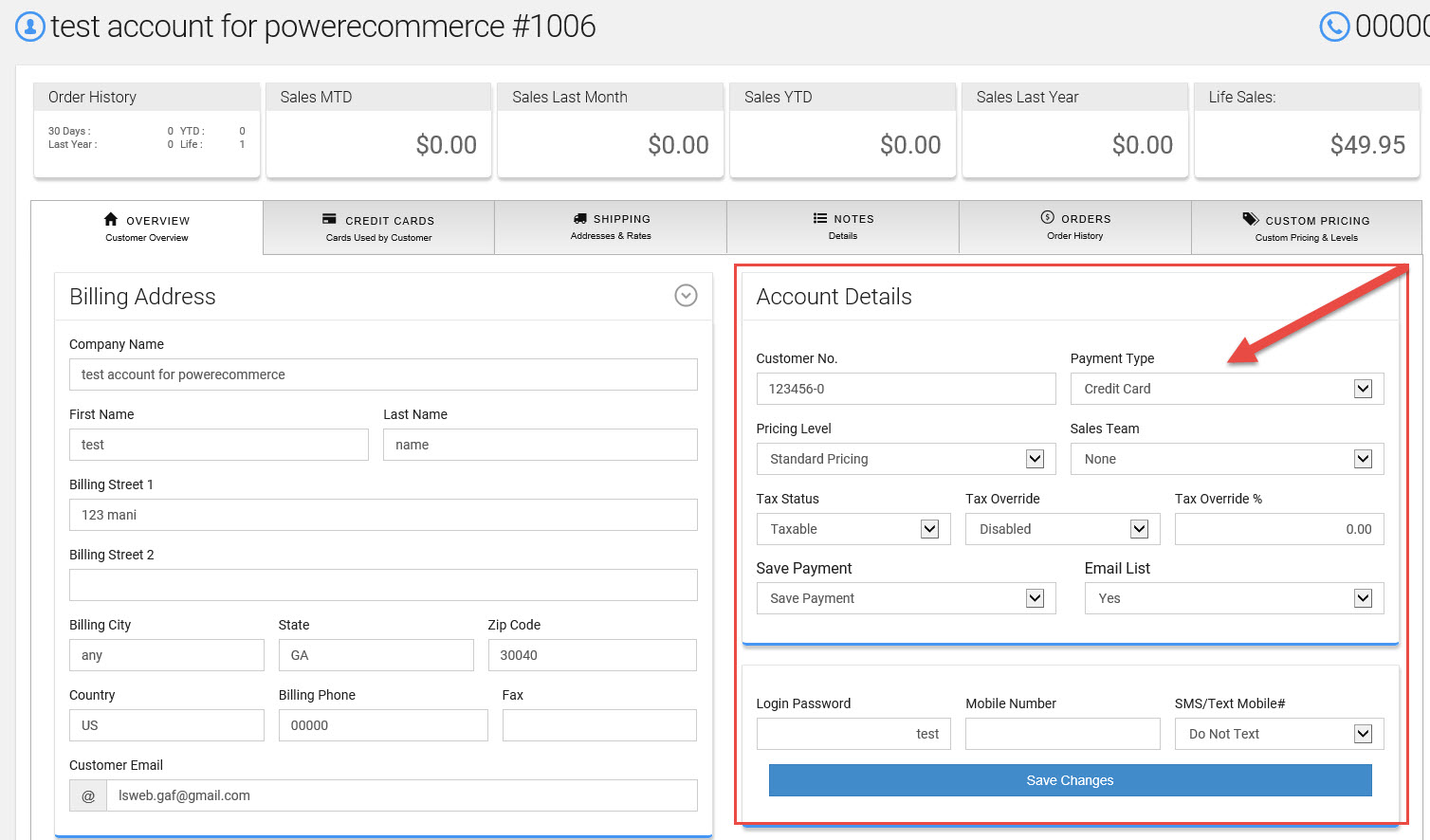The width and height of the screenshot is (1430, 840).
Task: Click the tags icon on Custom Pricing tab
Action: [1250, 219]
